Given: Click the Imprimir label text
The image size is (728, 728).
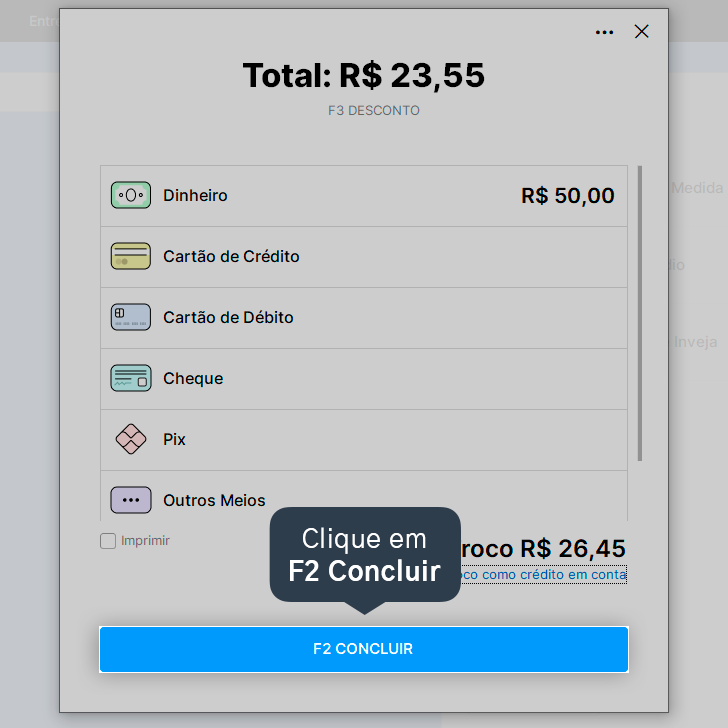Looking at the screenshot, I should point(145,541).
